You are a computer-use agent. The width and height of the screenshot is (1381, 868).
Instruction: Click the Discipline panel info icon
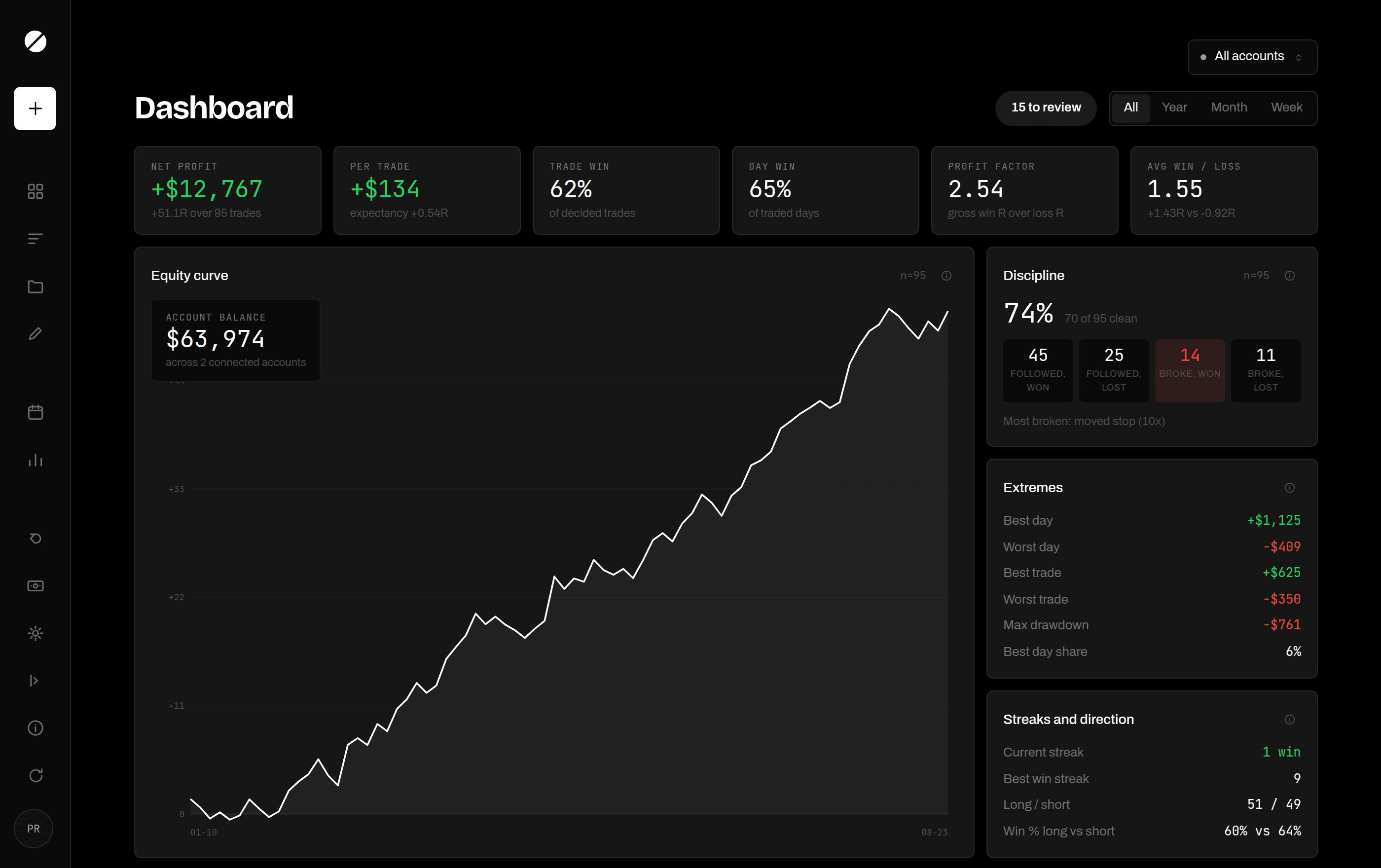pos(1289,276)
